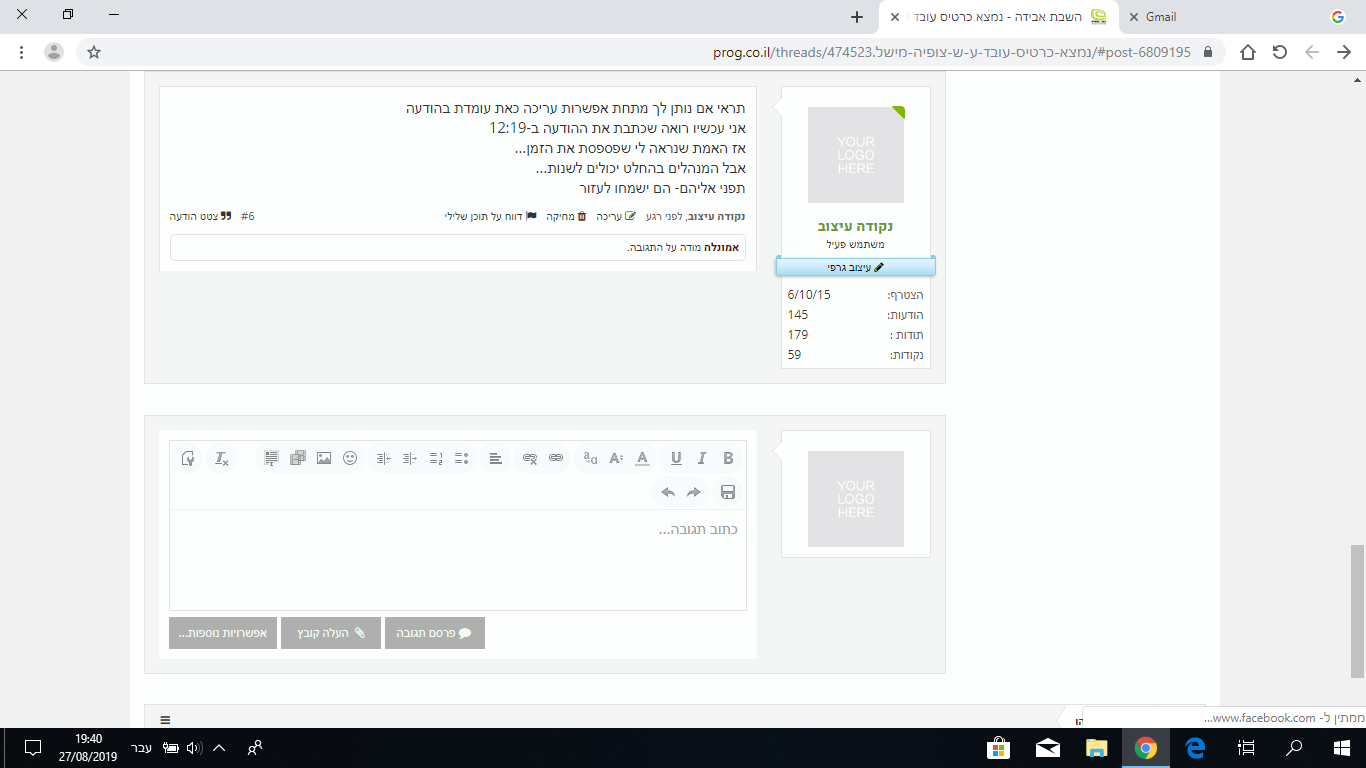Open the Windows Start menu
1366x768 pixels.
point(1342,747)
